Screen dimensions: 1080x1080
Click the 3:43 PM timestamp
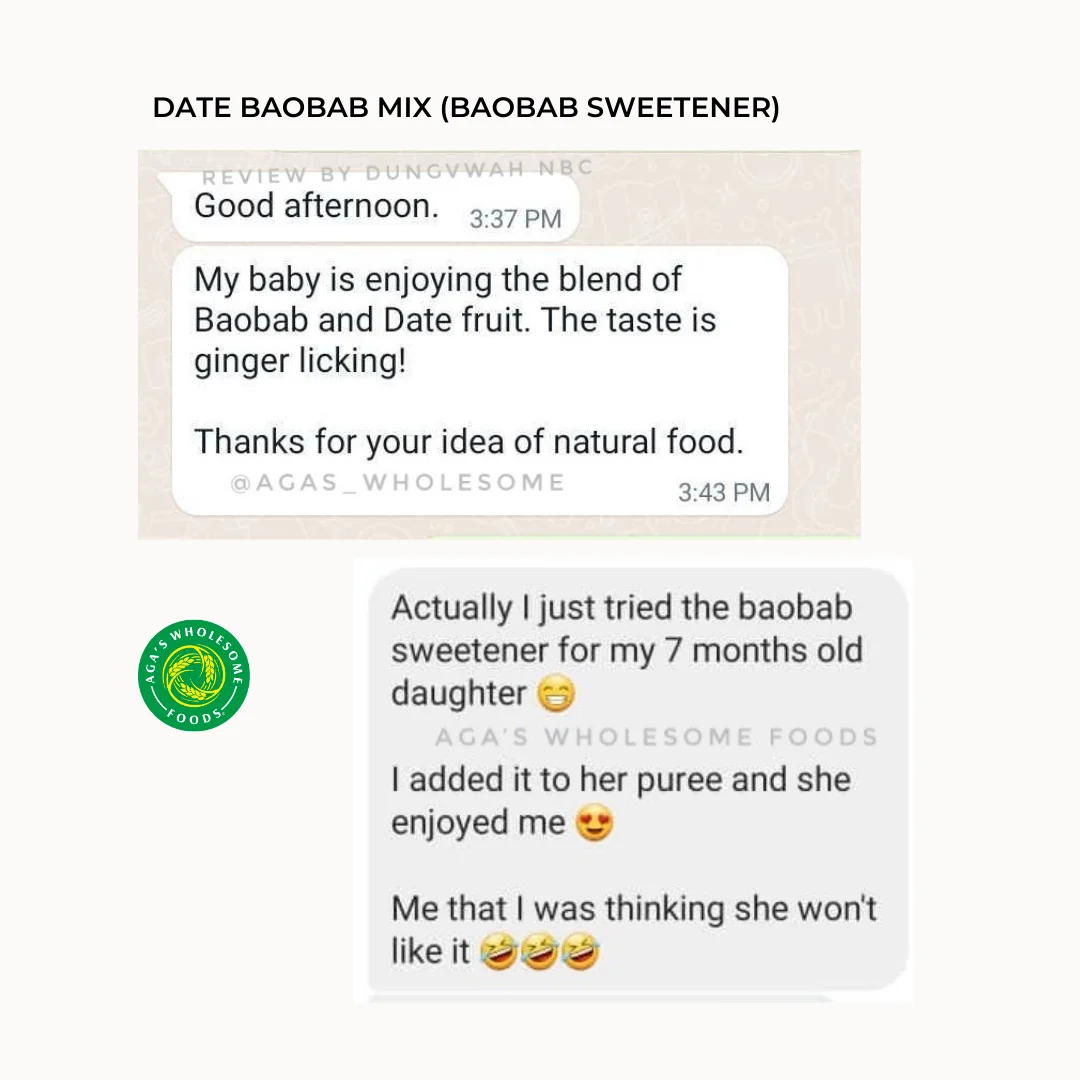click(724, 492)
